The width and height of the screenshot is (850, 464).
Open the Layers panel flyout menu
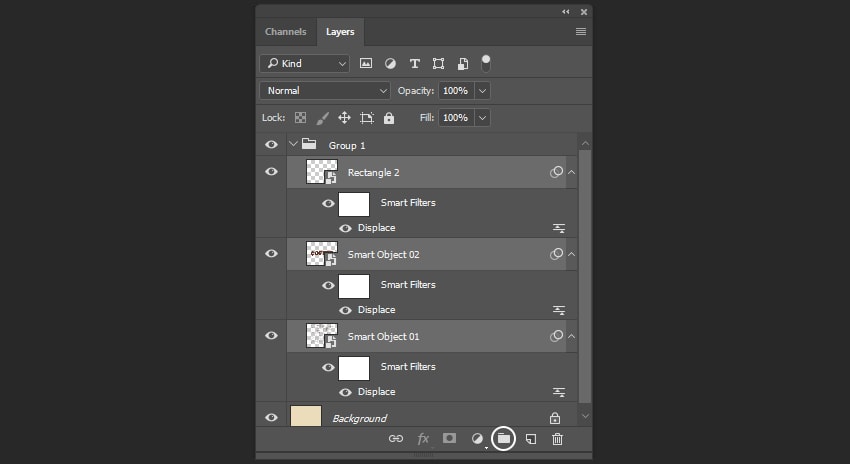[581, 31]
